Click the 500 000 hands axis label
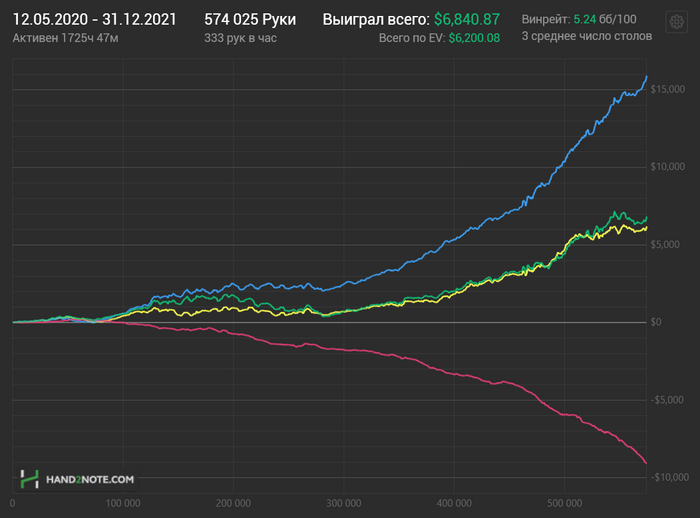 565,503
